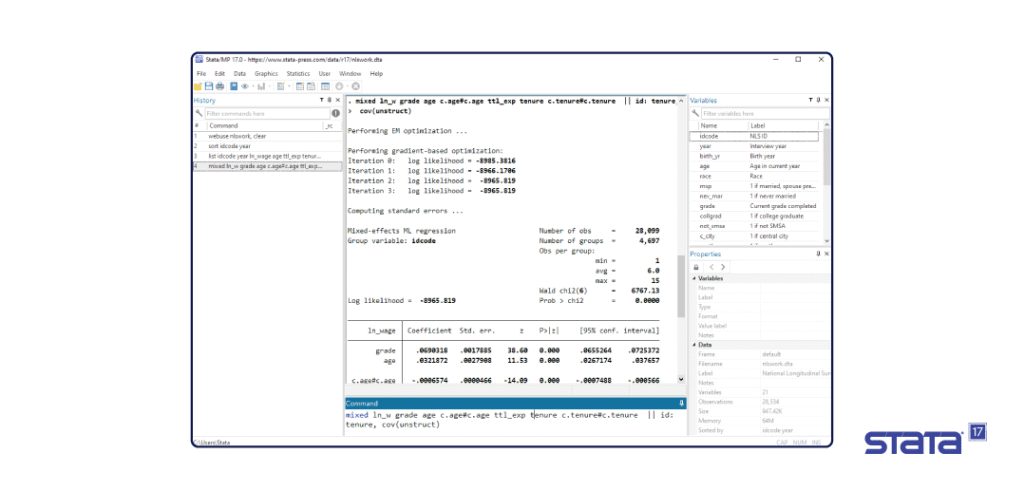Open the User menu
Screen dimensions: 1024x491
coord(325,74)
